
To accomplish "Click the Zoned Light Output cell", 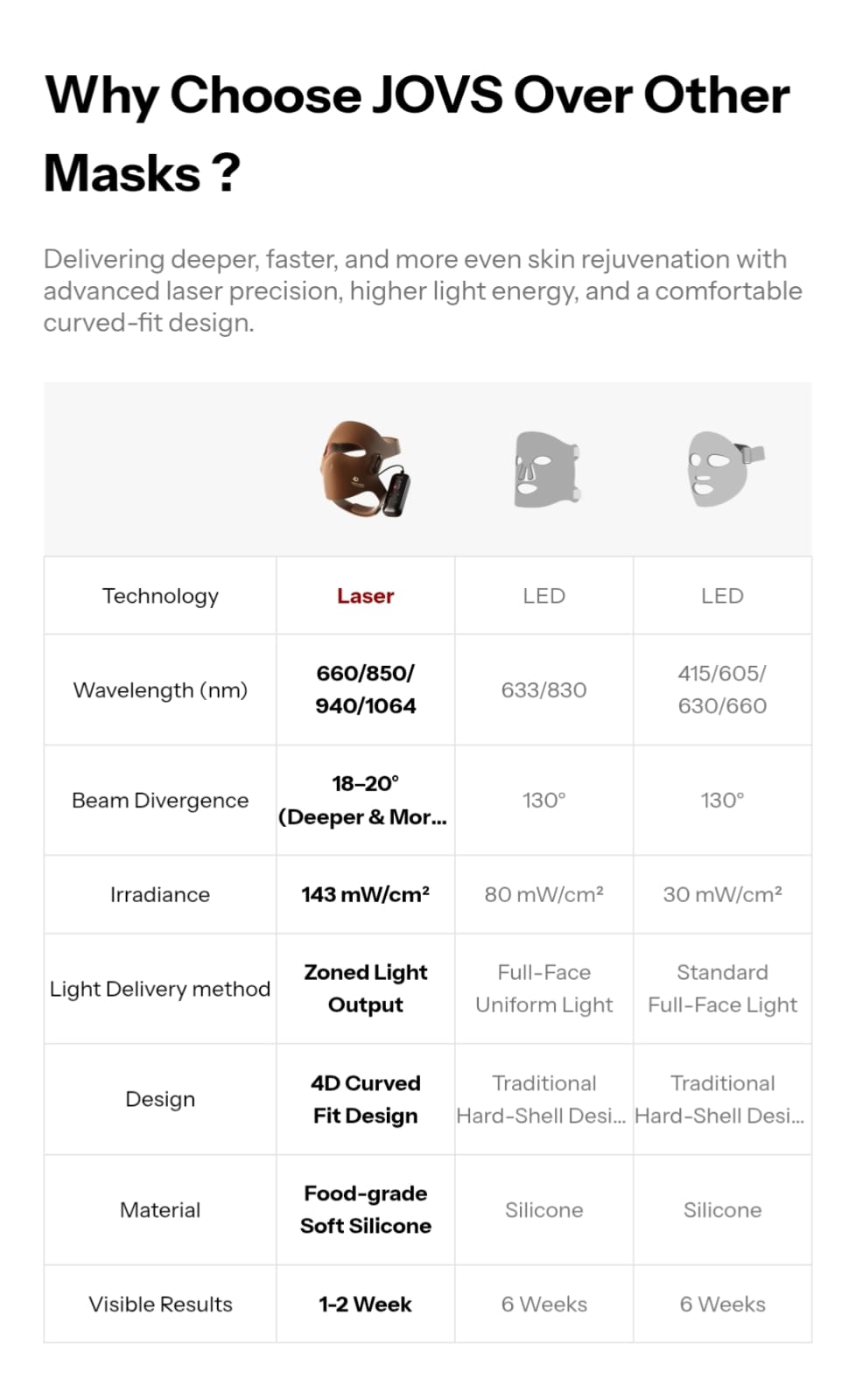I will [x=366, y=989].
